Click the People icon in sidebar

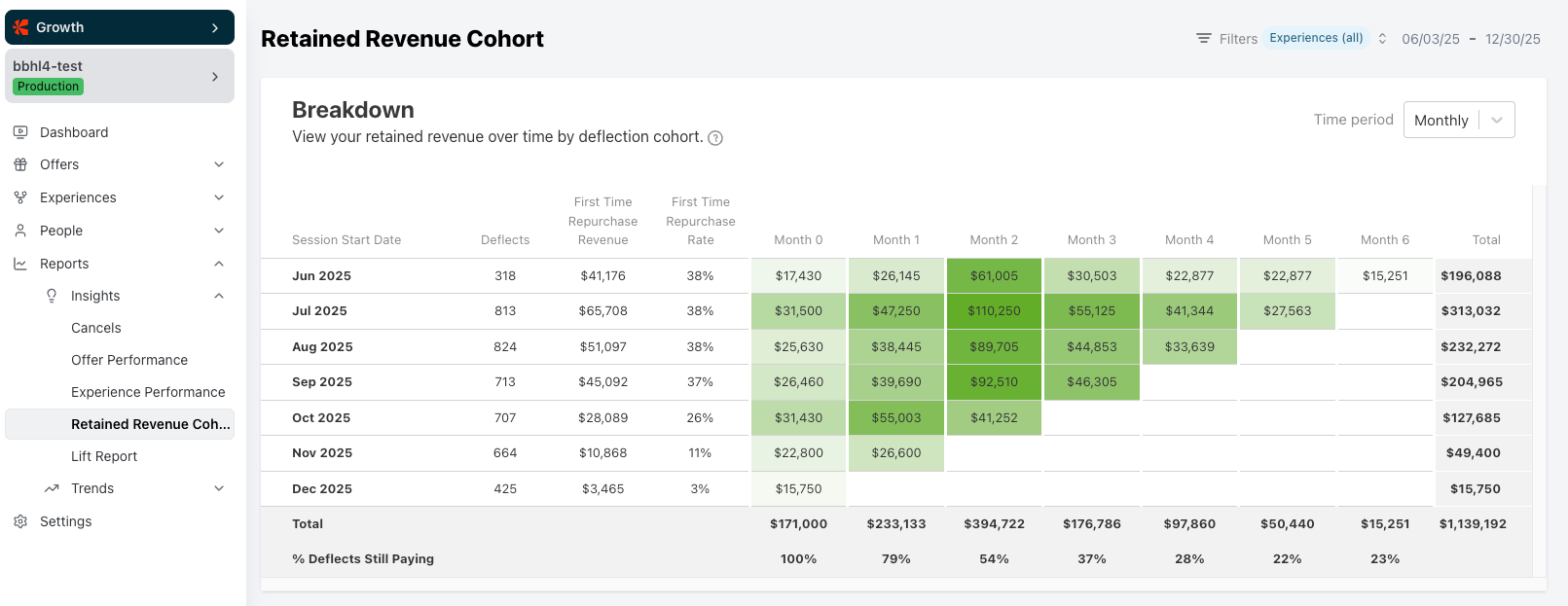pyautogui.click(x=20, y=231)
